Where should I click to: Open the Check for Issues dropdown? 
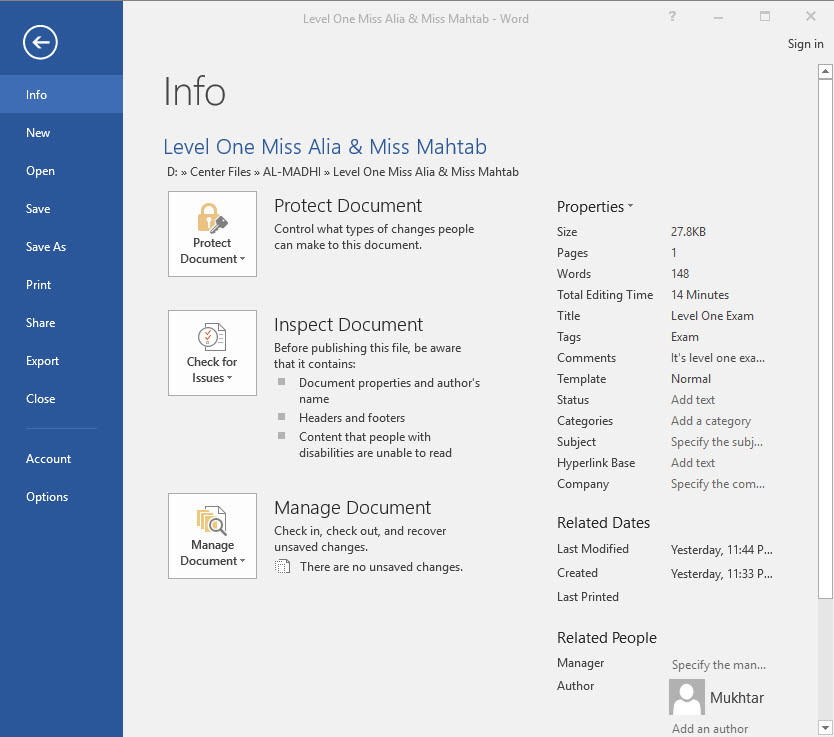[x=212, y=353]
